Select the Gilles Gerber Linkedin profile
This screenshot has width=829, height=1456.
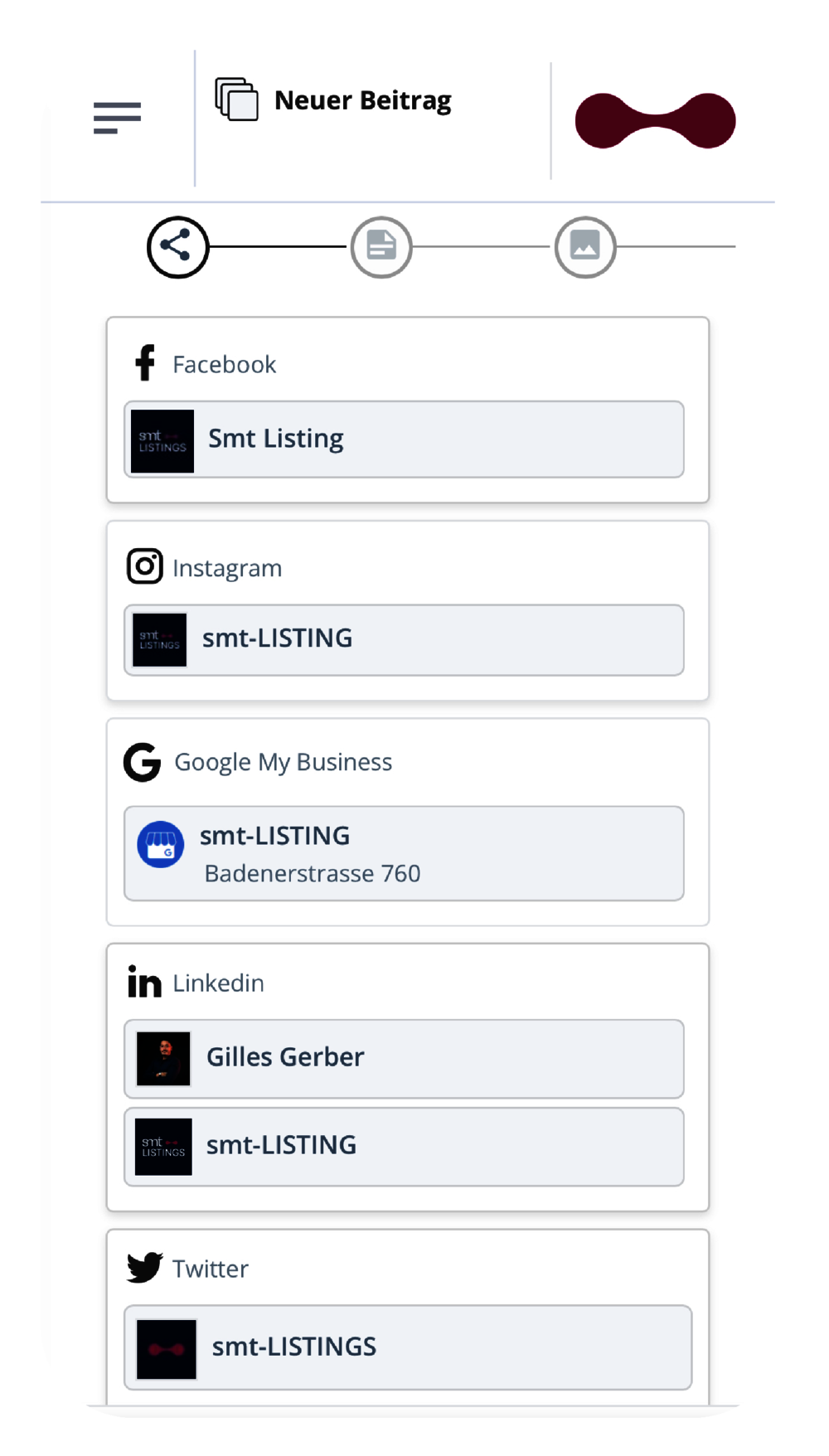point(404,1059)
